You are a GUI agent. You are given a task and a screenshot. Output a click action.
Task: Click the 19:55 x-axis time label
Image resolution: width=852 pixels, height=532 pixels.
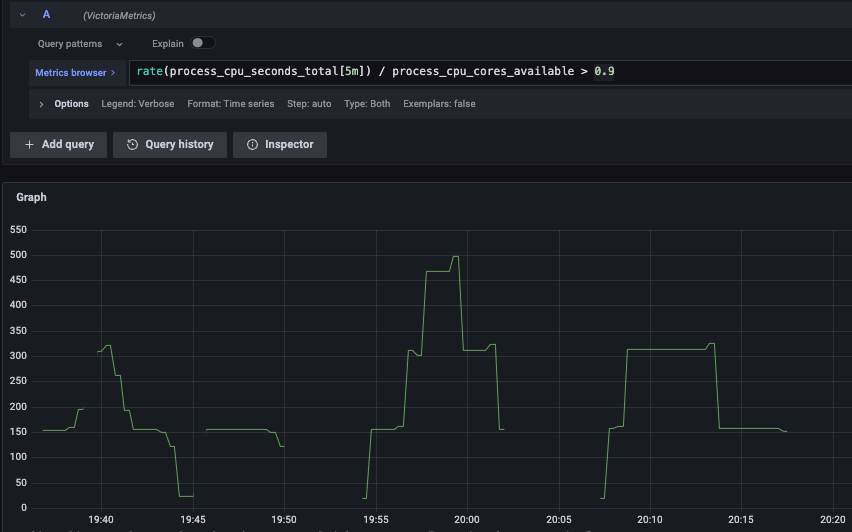[375, 520]
